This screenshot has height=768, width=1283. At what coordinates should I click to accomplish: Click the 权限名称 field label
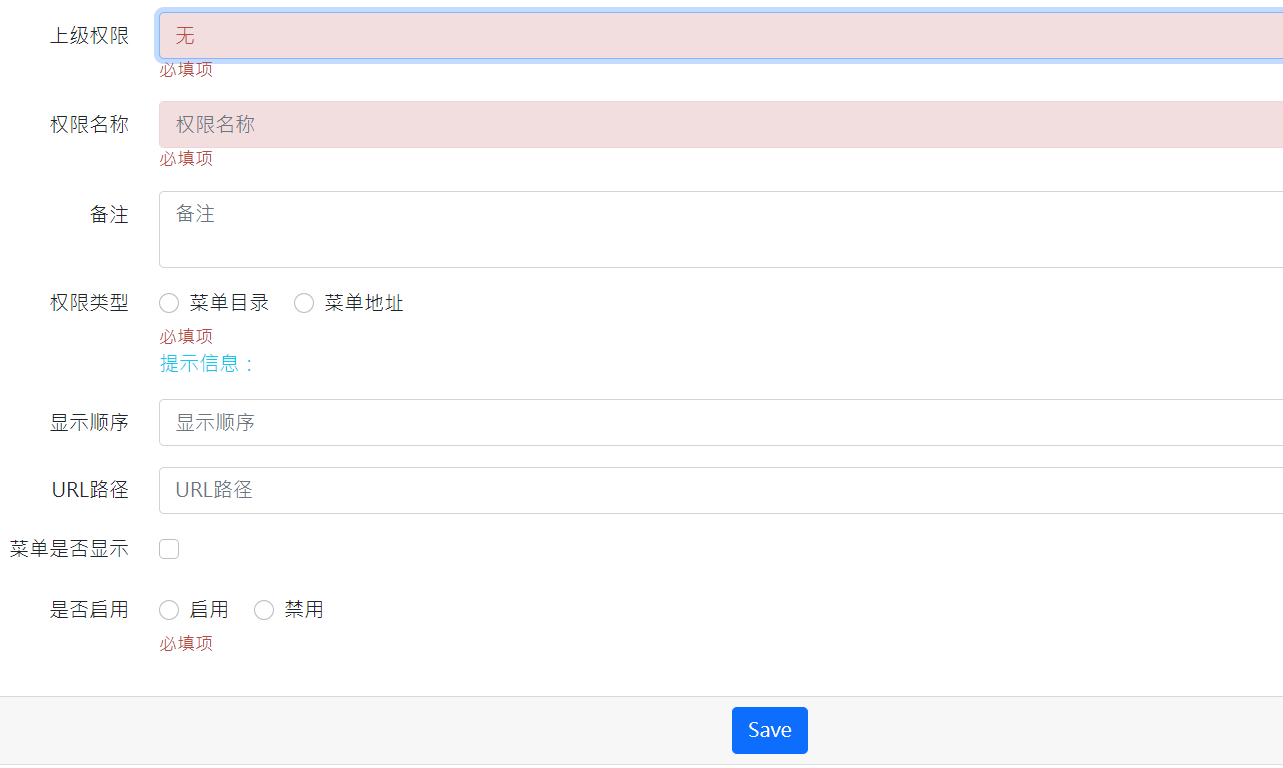[x=90, y=125]
